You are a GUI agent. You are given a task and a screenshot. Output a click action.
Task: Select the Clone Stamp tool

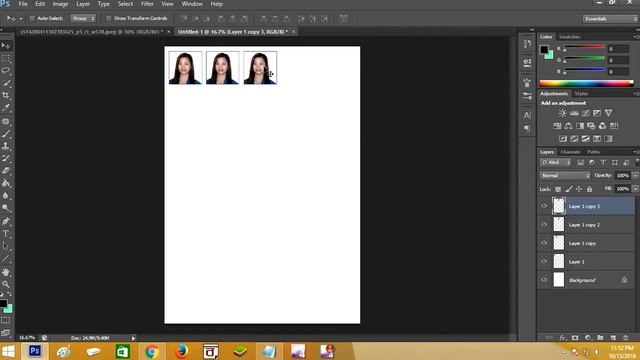[x=6, y=146]
